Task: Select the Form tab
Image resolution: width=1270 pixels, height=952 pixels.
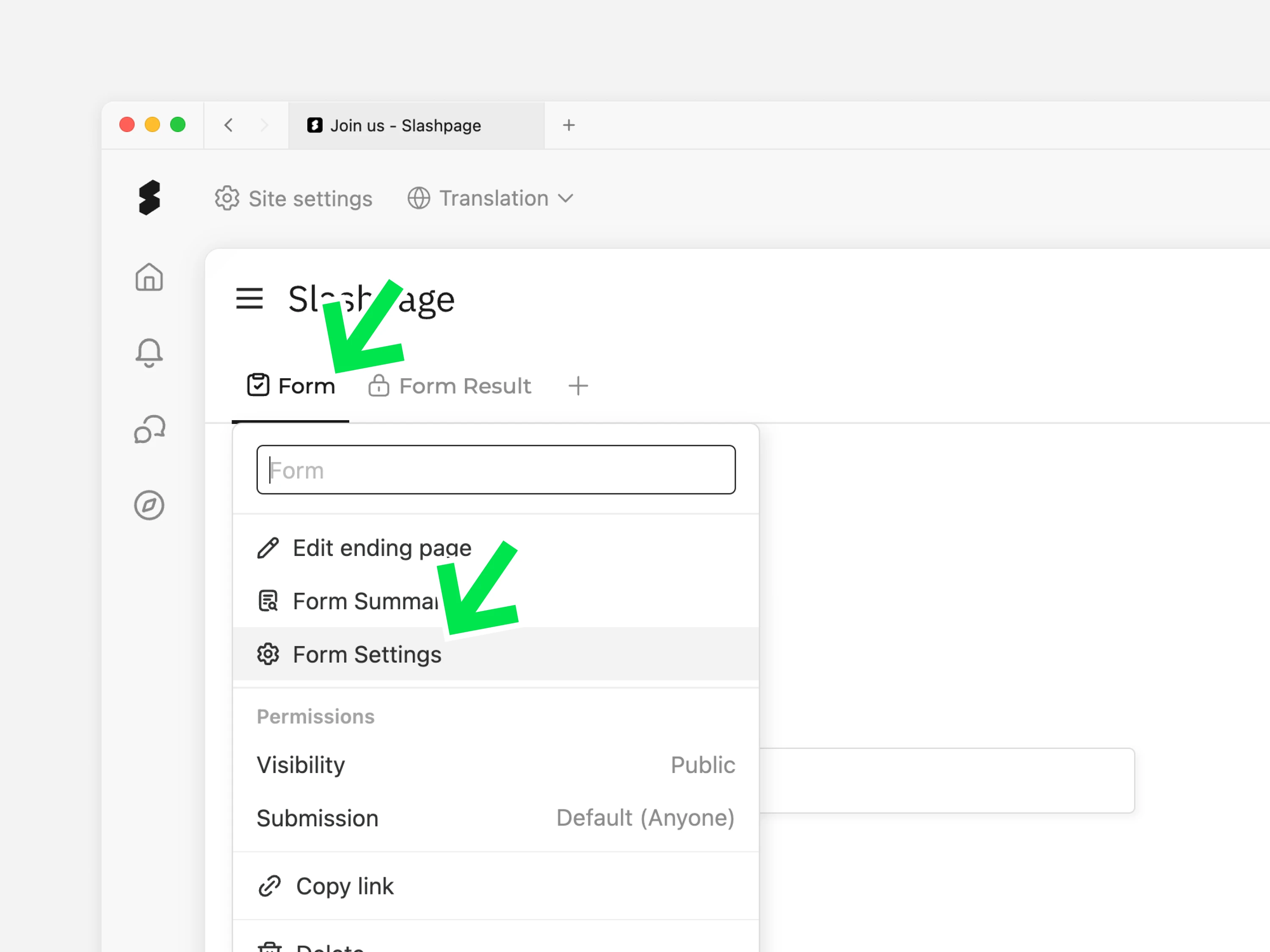Action: click(290, 386)
